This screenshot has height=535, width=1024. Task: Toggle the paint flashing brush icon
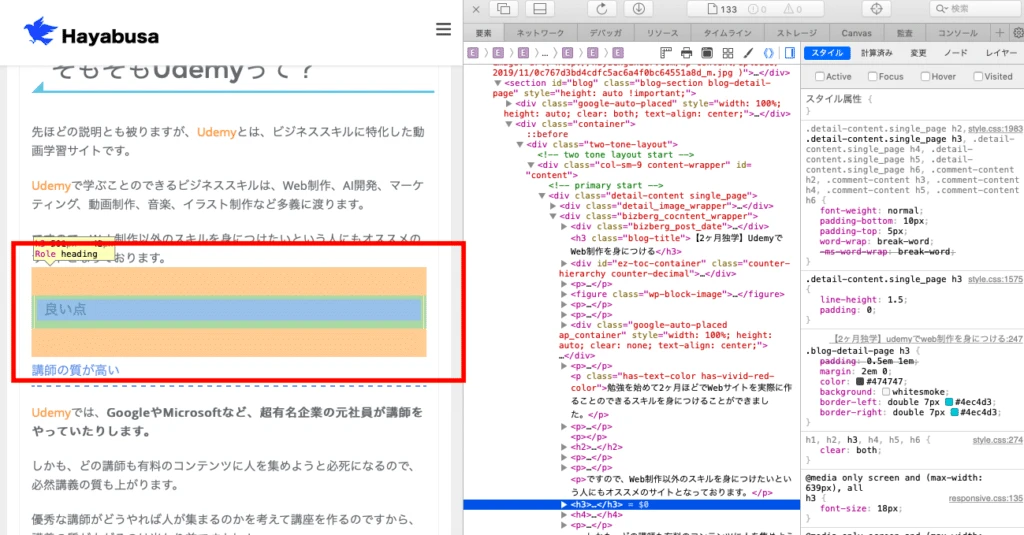pyautogui.click(x=748, y=53)
